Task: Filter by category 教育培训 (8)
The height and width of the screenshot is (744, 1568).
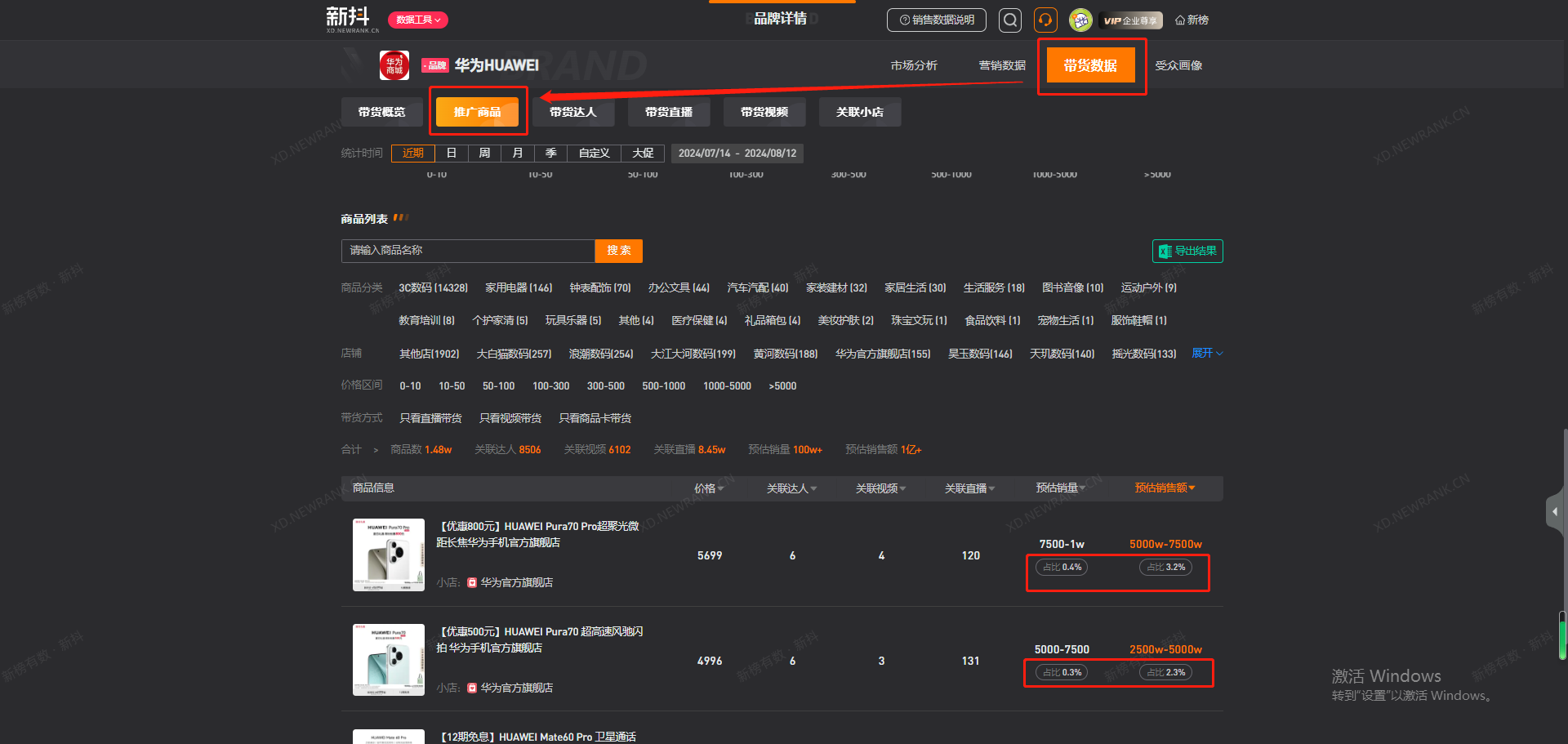Action: point(426,321)
